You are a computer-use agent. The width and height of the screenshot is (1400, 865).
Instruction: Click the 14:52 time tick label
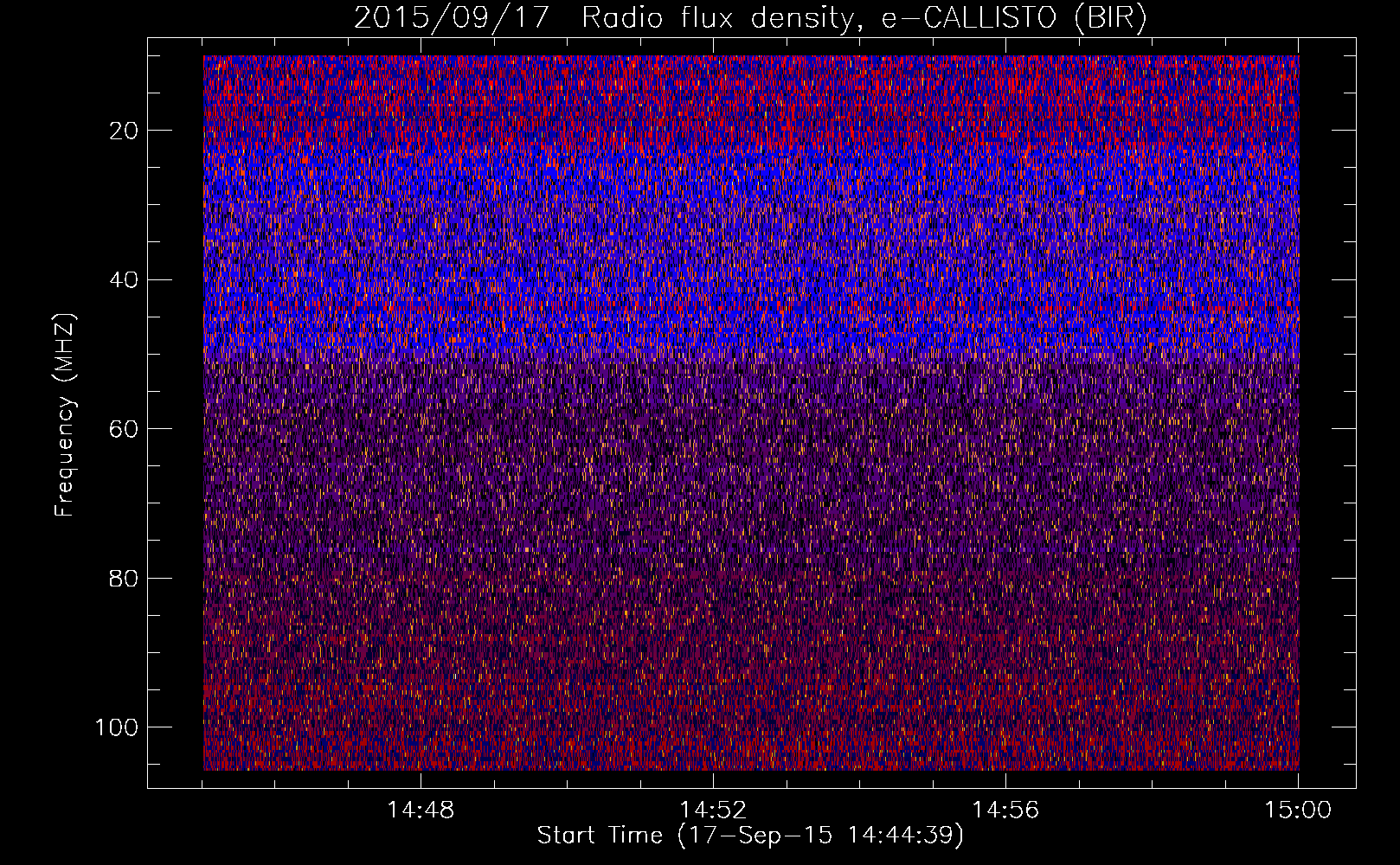pos(713,811)
